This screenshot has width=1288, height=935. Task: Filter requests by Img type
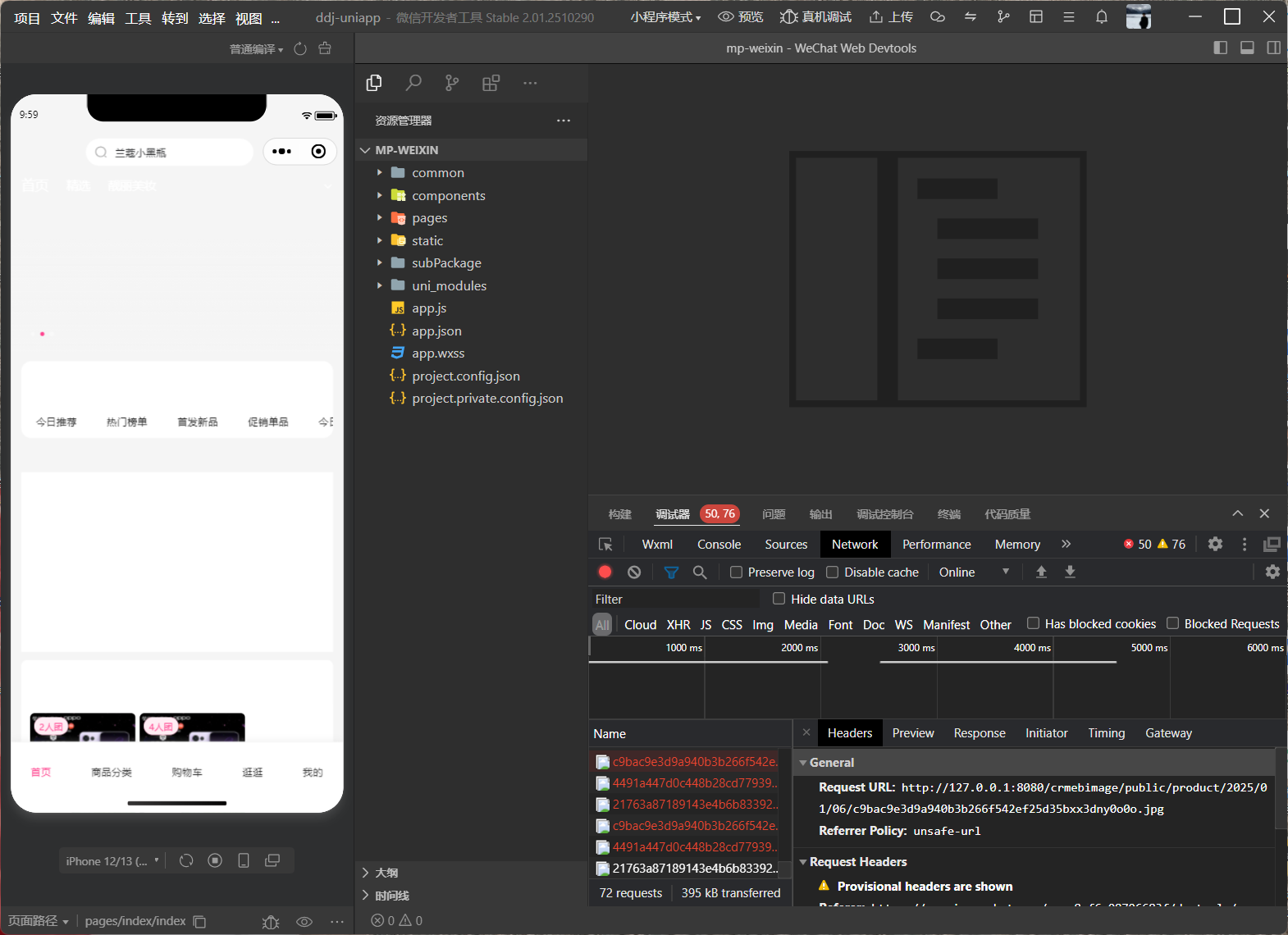click(x=763, y=624)
